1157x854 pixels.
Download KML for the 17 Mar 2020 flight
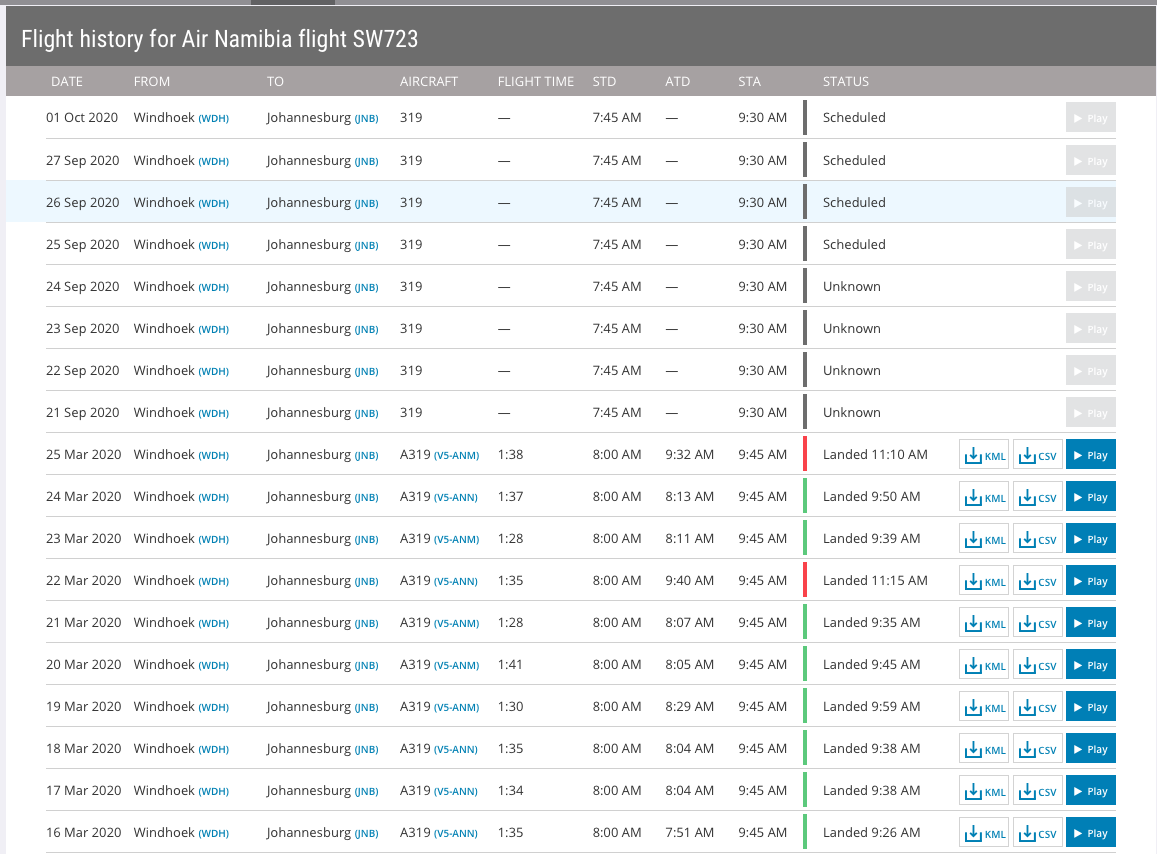(x=984, y=791)
